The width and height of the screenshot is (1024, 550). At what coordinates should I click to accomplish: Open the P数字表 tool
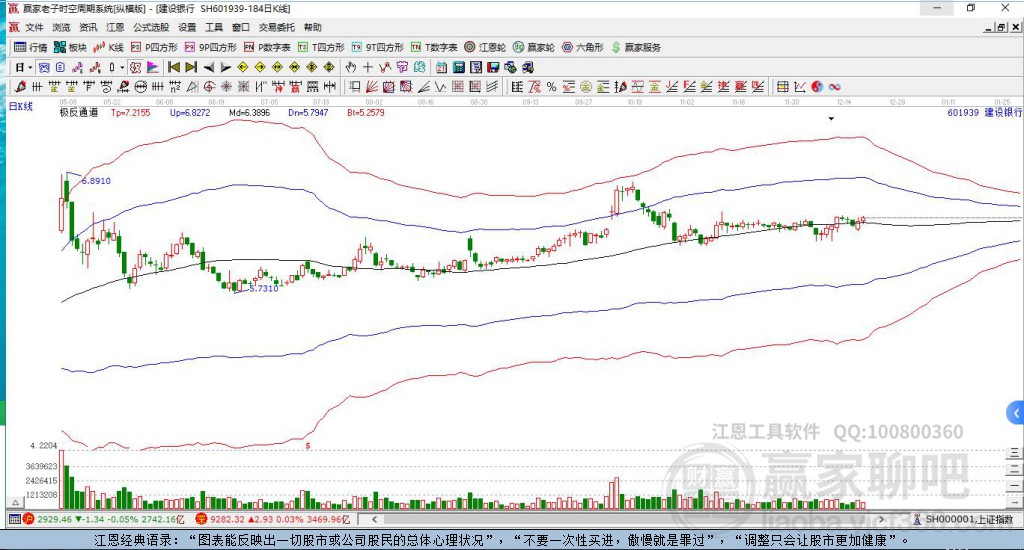(x=267, y=47)
